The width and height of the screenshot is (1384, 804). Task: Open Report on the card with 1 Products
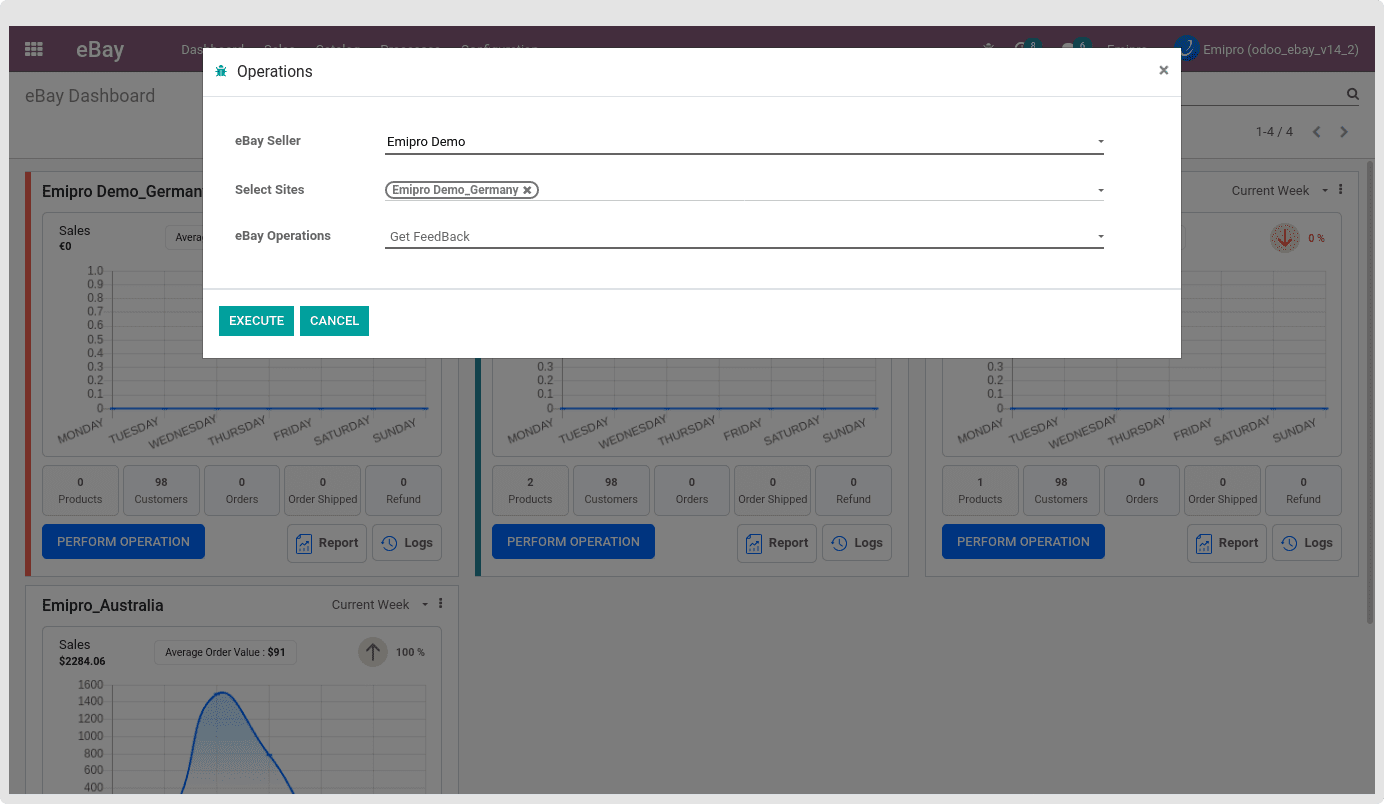click(1227, 543)
